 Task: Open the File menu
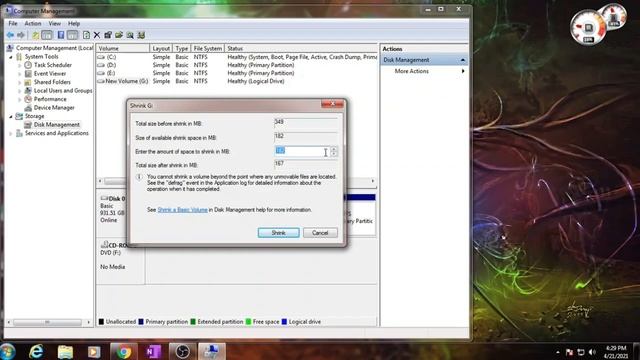13,24
